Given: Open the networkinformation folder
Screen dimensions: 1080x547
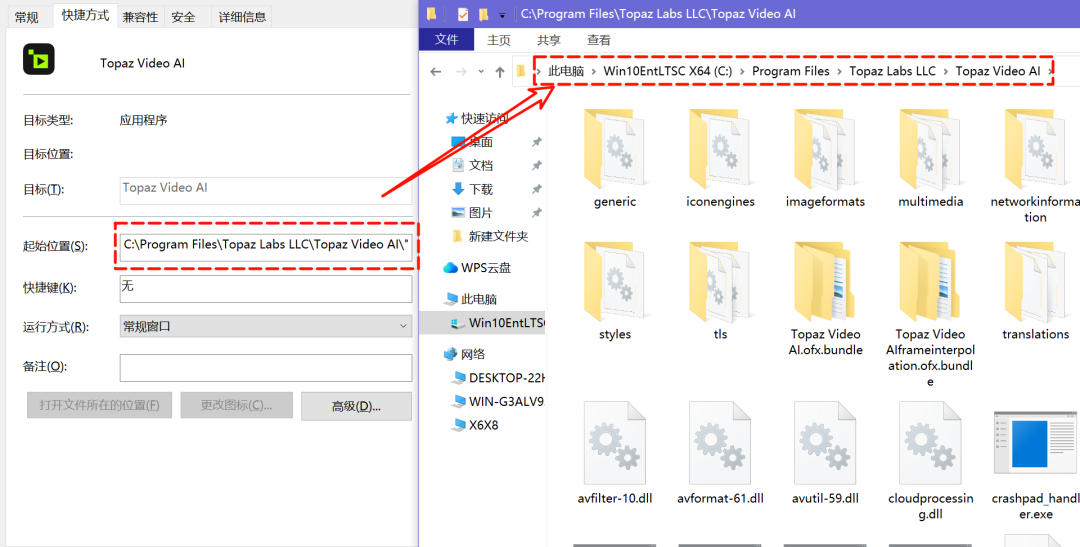Looking at the screenshot, I should coord(1035,167).
